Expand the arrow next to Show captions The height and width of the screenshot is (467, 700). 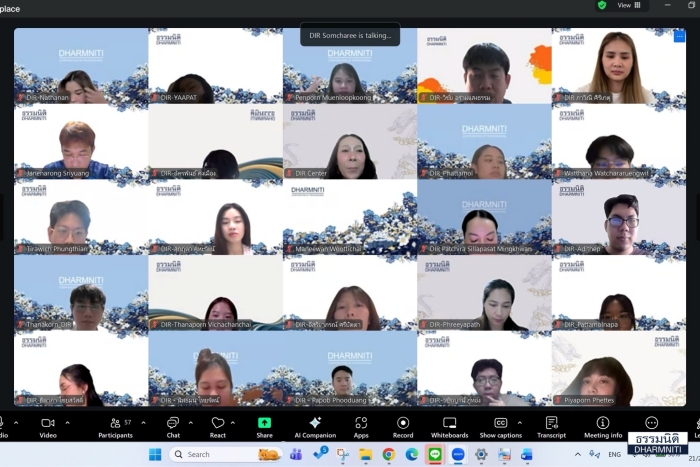(x=519, y=422)
